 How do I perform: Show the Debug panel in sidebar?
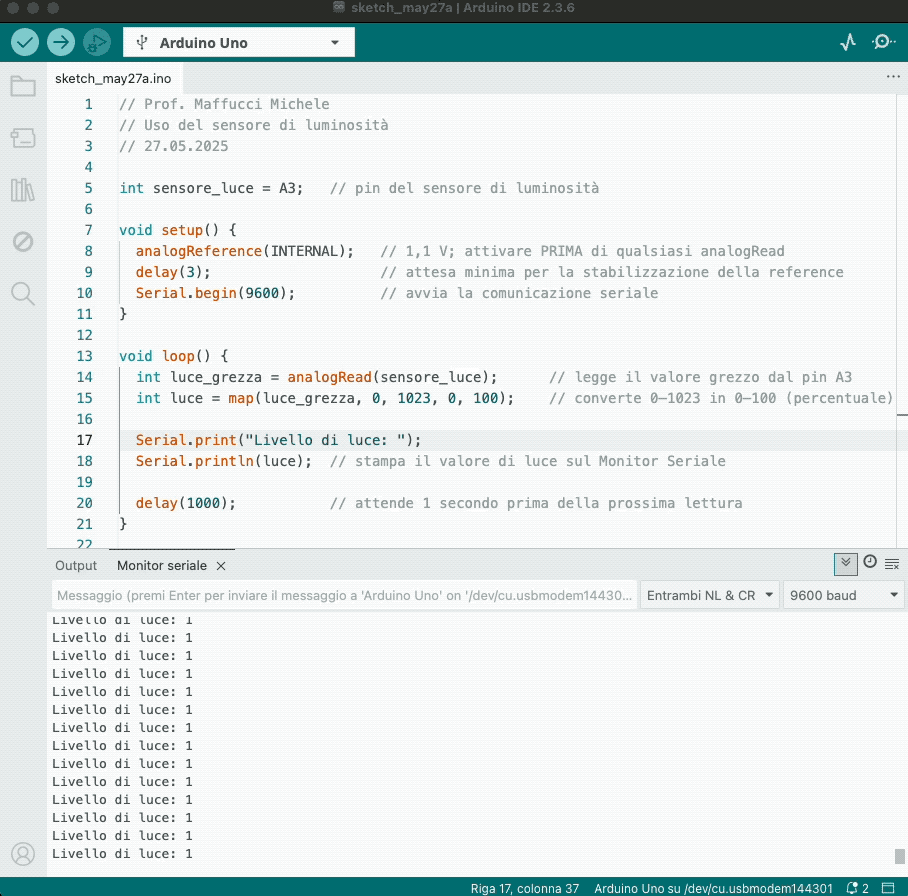pos(23,241)
